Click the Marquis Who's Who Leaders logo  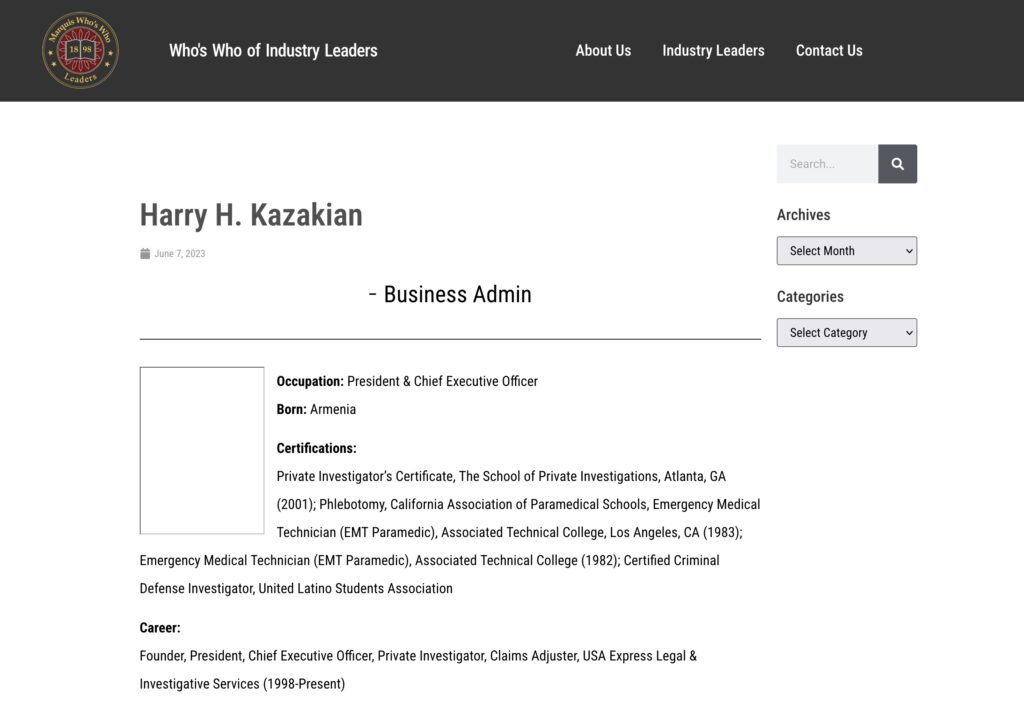point(80,50)
